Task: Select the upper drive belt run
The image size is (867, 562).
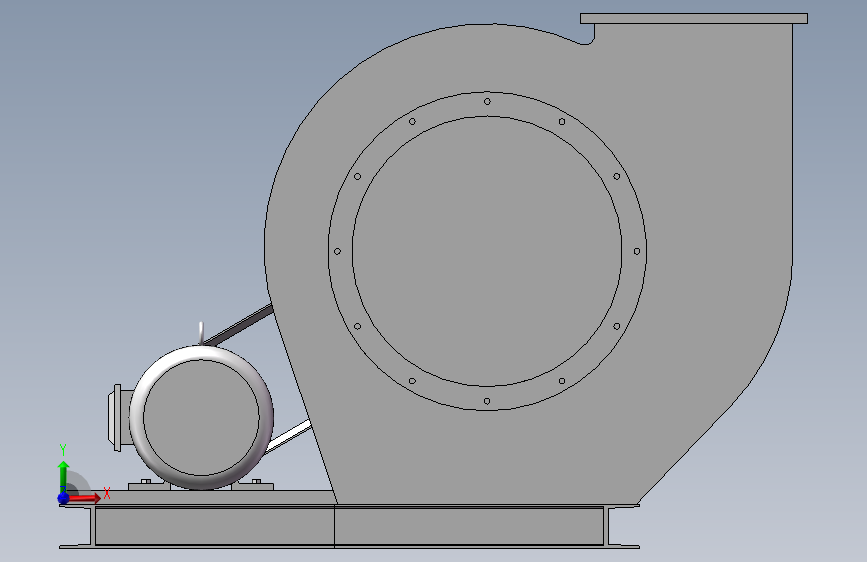Action: [241, 325]
